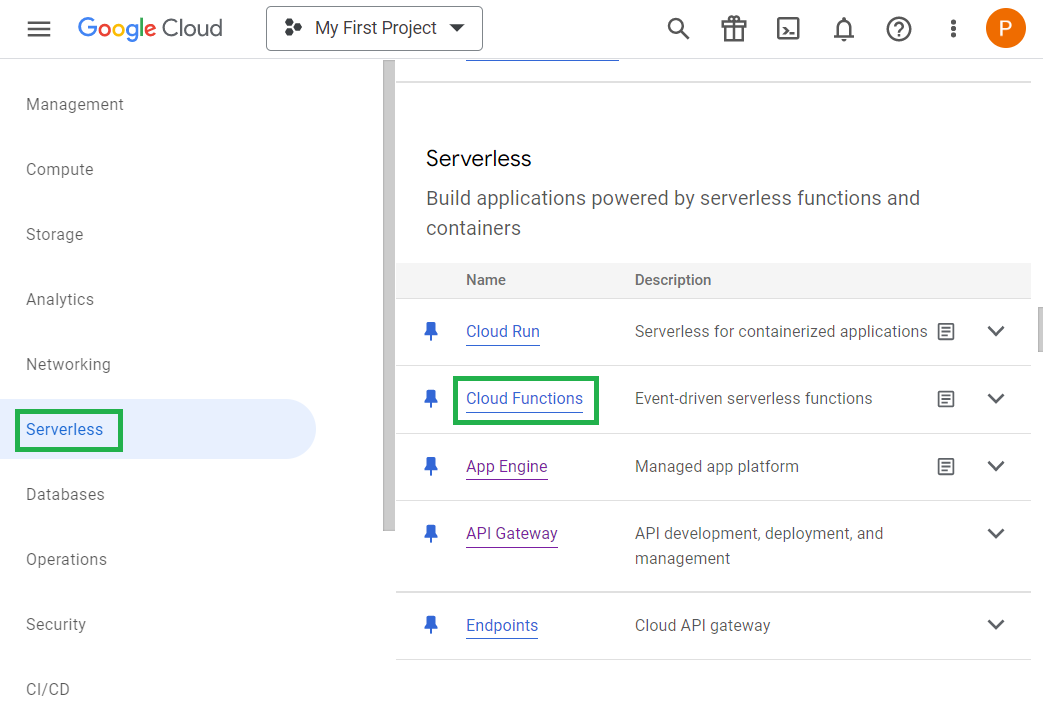
Task: Go to Storage category
Action: point(55,234)
